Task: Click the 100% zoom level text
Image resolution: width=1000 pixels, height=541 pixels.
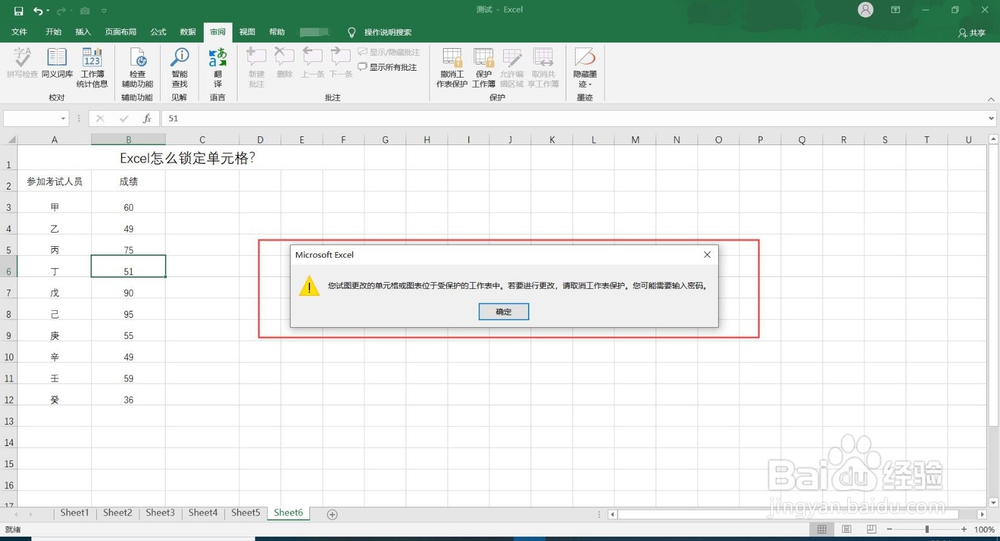Action: click(984, 530)
